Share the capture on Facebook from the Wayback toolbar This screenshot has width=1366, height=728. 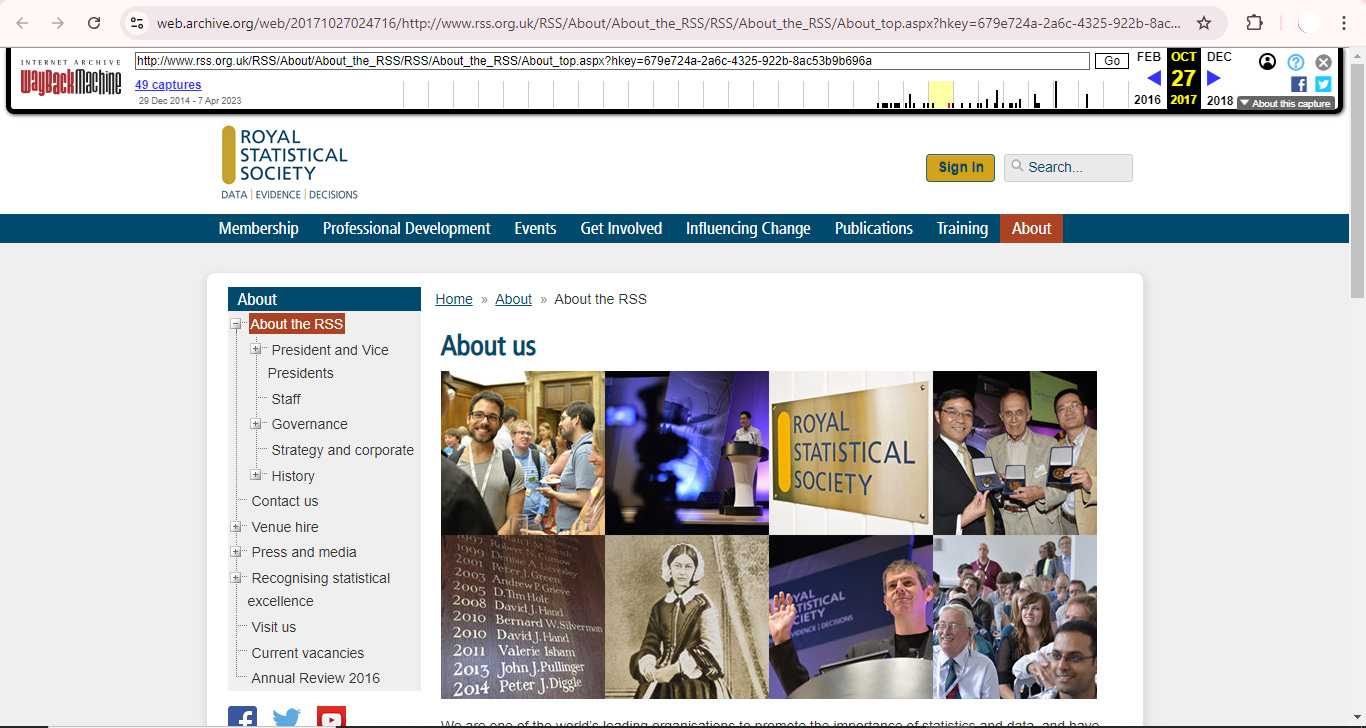click(1298, 85)
